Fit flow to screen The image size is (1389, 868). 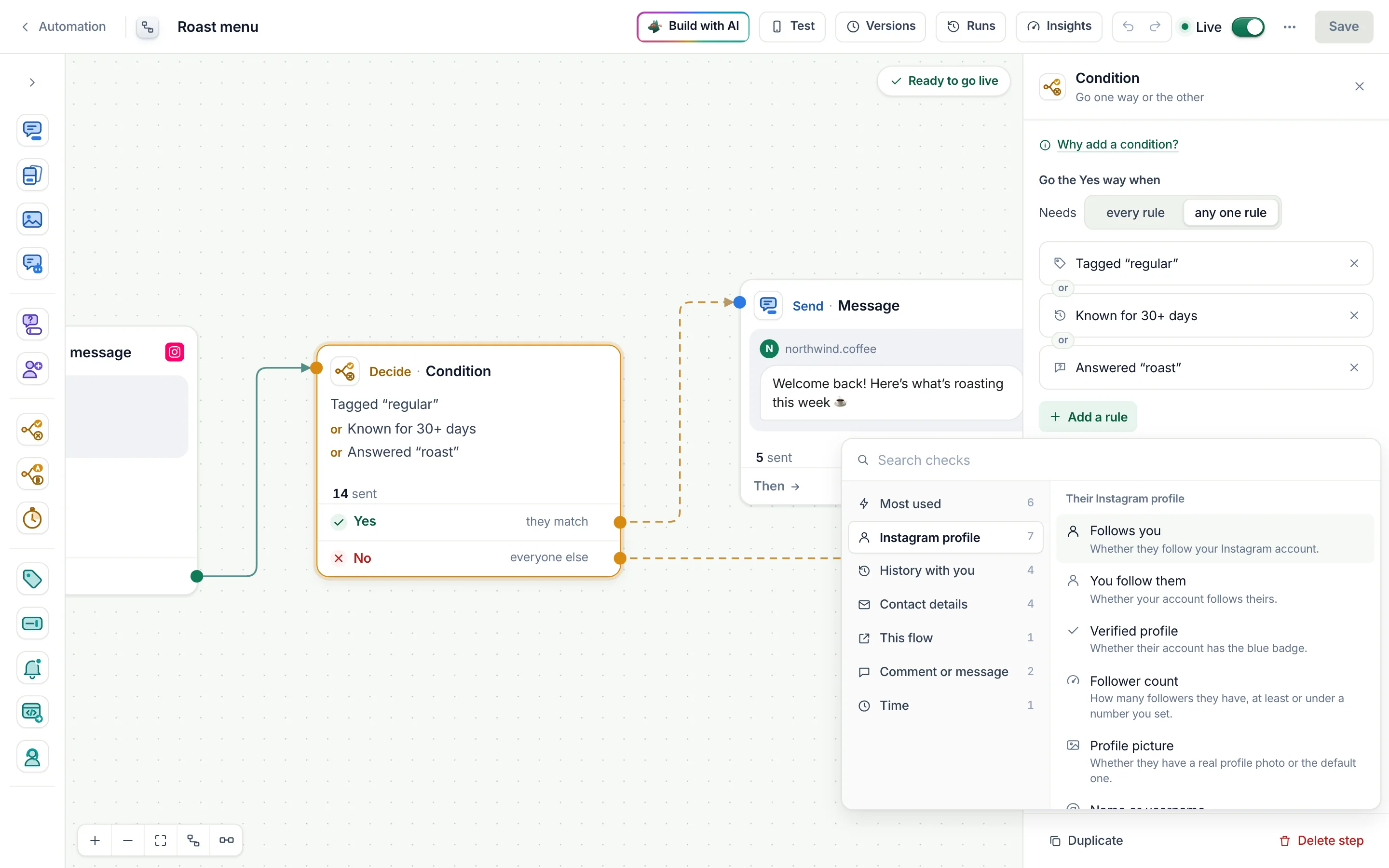161,841
